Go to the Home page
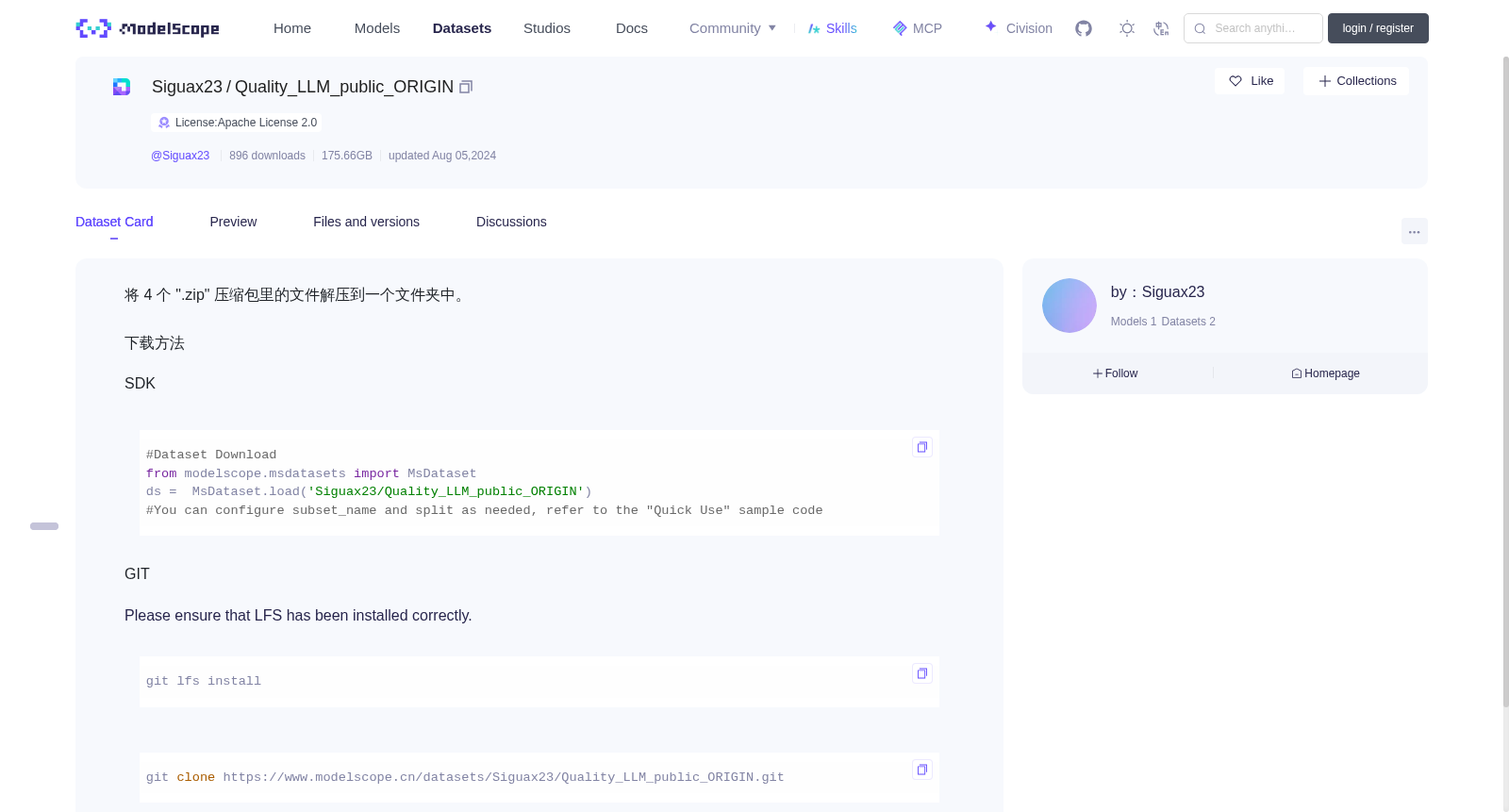 tap(292, 28)
